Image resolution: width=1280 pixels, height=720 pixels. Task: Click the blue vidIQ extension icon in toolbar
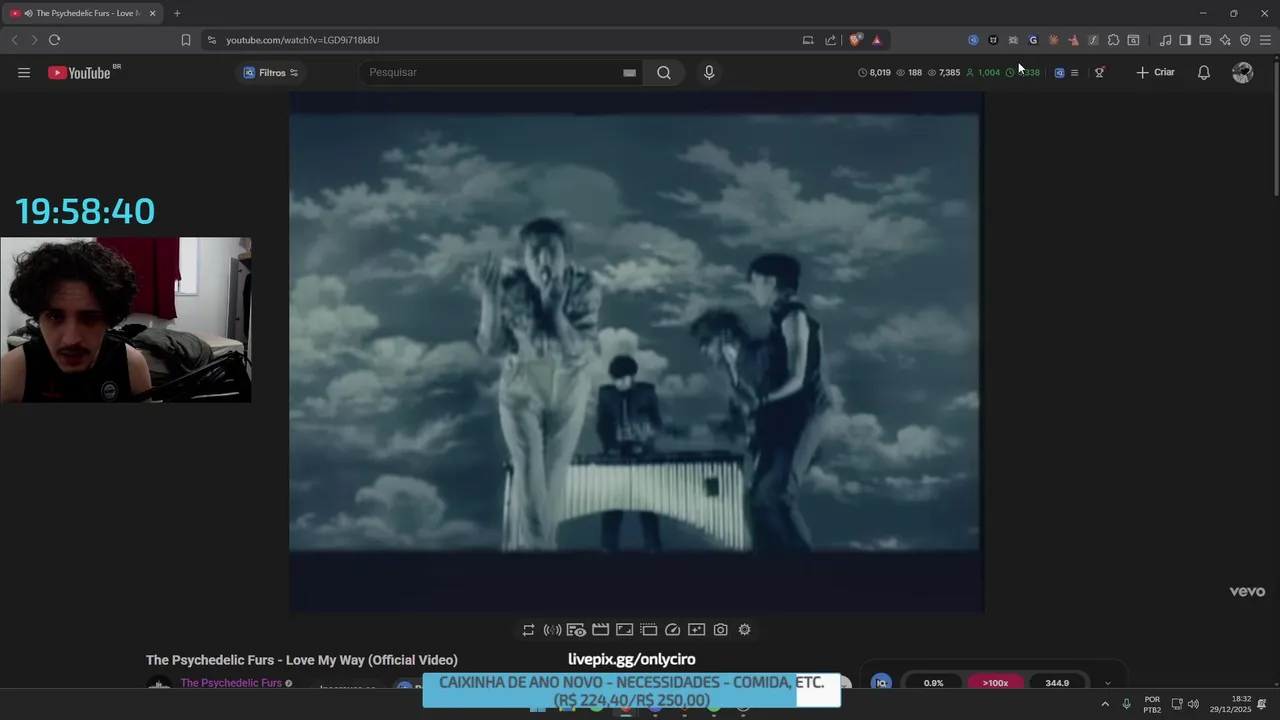[973, 40]
